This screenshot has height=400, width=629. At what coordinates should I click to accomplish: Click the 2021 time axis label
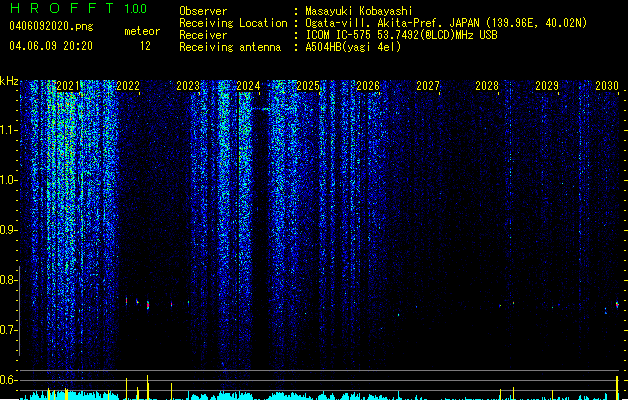(68, 86)
